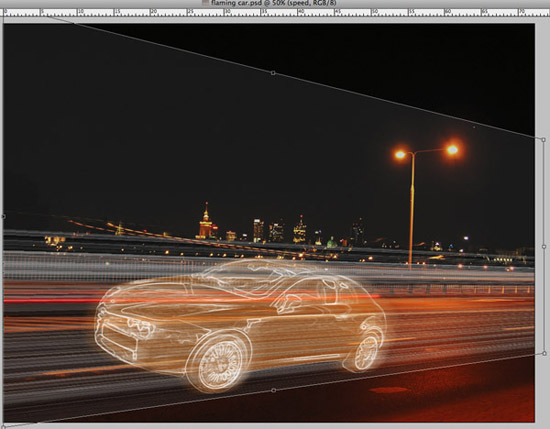This screenshot has height=429, width=550.
Task: Click the right-middle transform handle
Action: click(x=544, y=247)
